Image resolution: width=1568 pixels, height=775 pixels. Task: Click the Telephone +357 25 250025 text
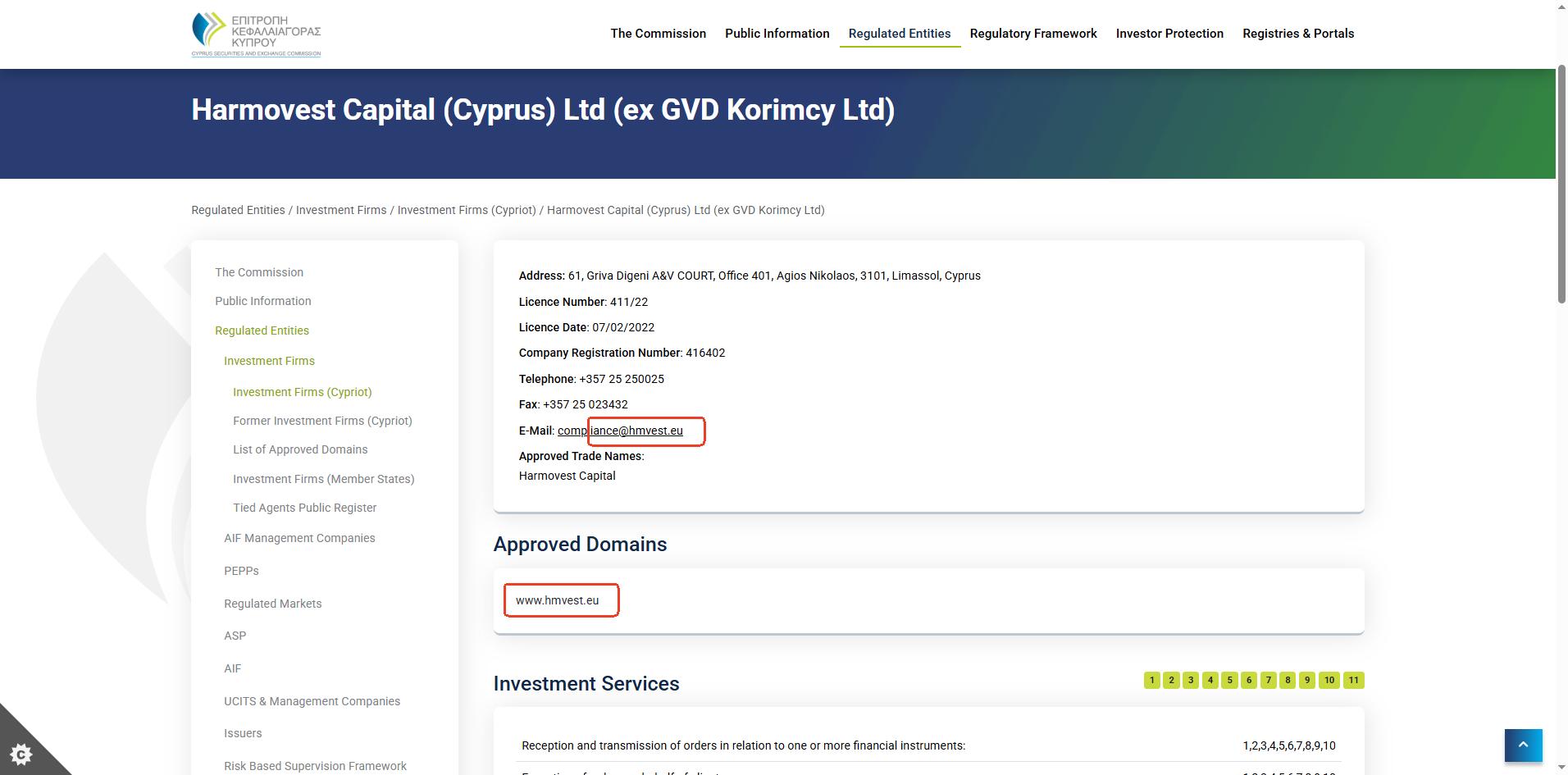[591, 379]
